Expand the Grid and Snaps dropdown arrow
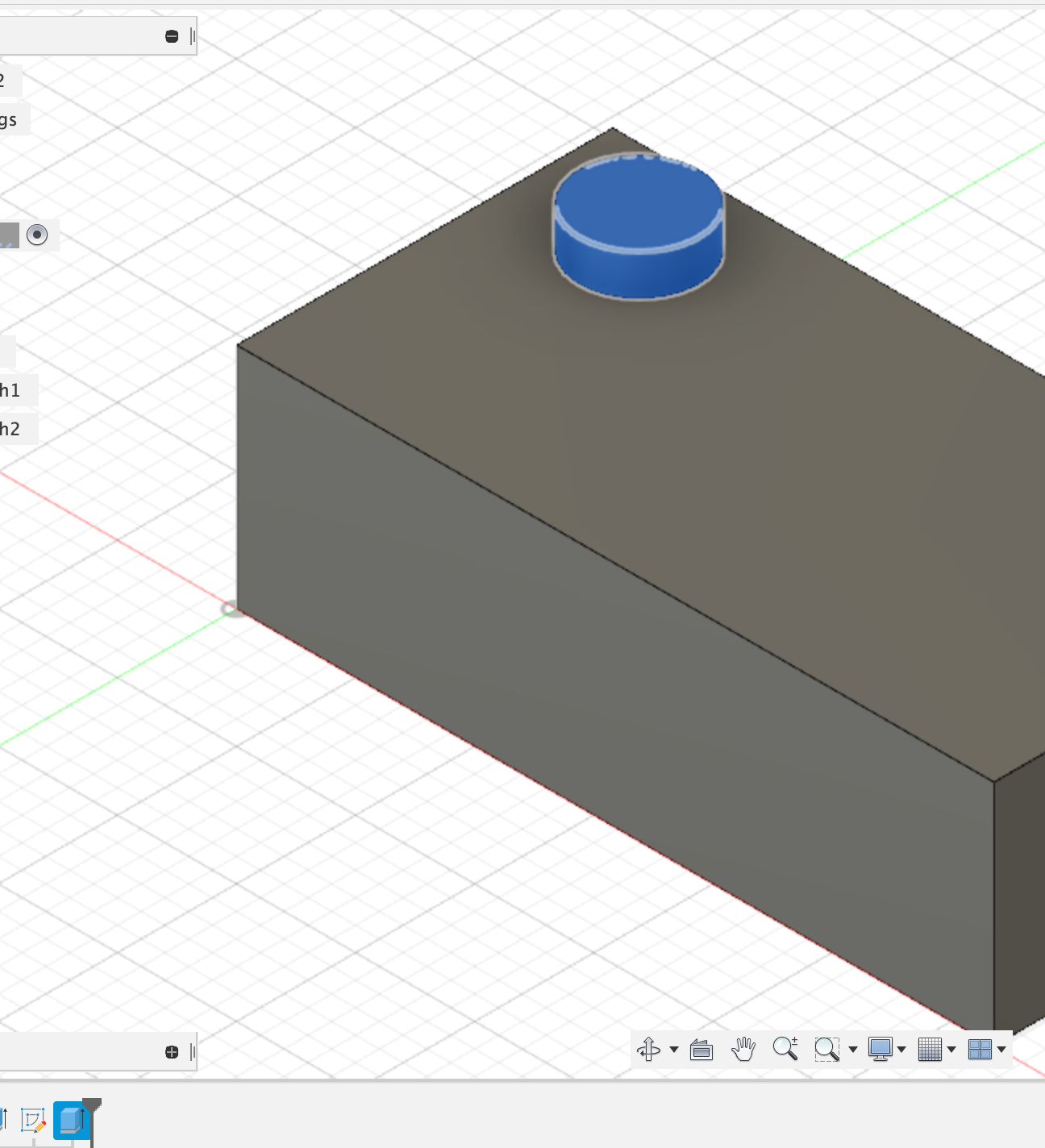The width and height of the screenshot is (1045, 1148). point(951,1050)
